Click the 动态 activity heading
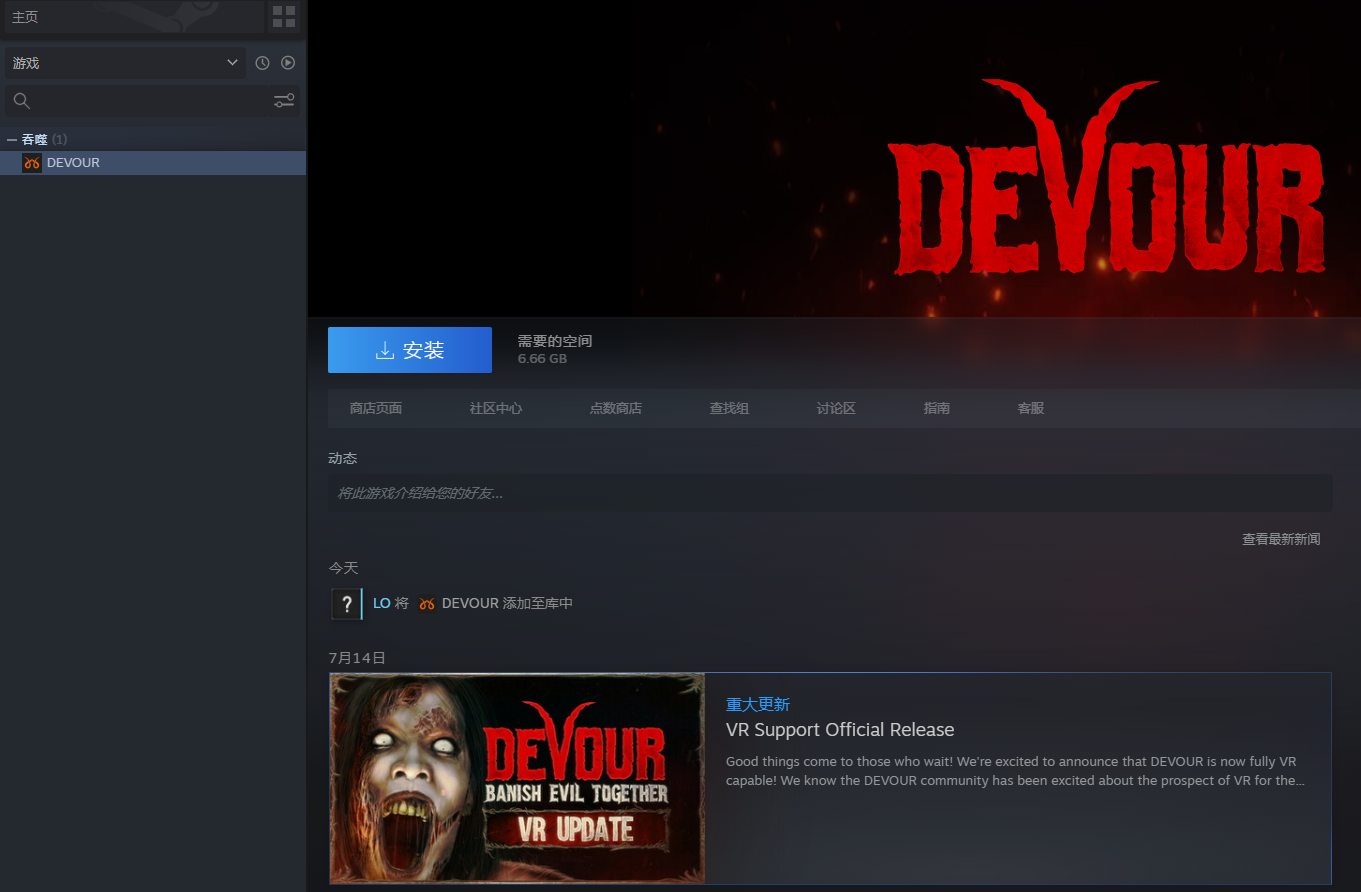Screen dimensions: 1361x892 pos(342,458)
